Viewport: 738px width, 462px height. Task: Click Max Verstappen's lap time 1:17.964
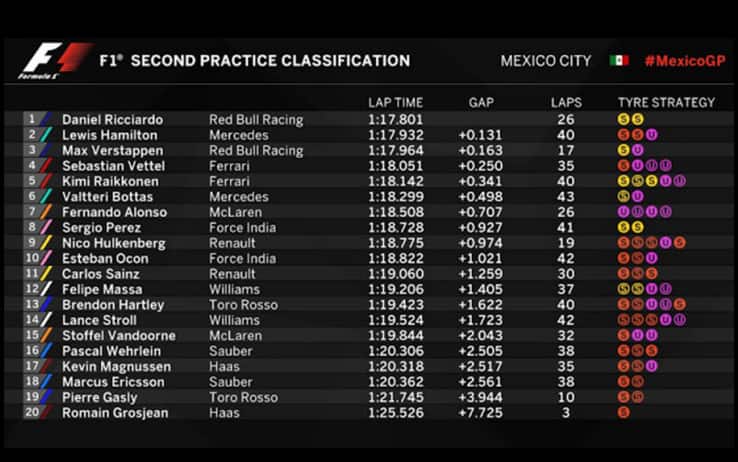tap(394, 151)
